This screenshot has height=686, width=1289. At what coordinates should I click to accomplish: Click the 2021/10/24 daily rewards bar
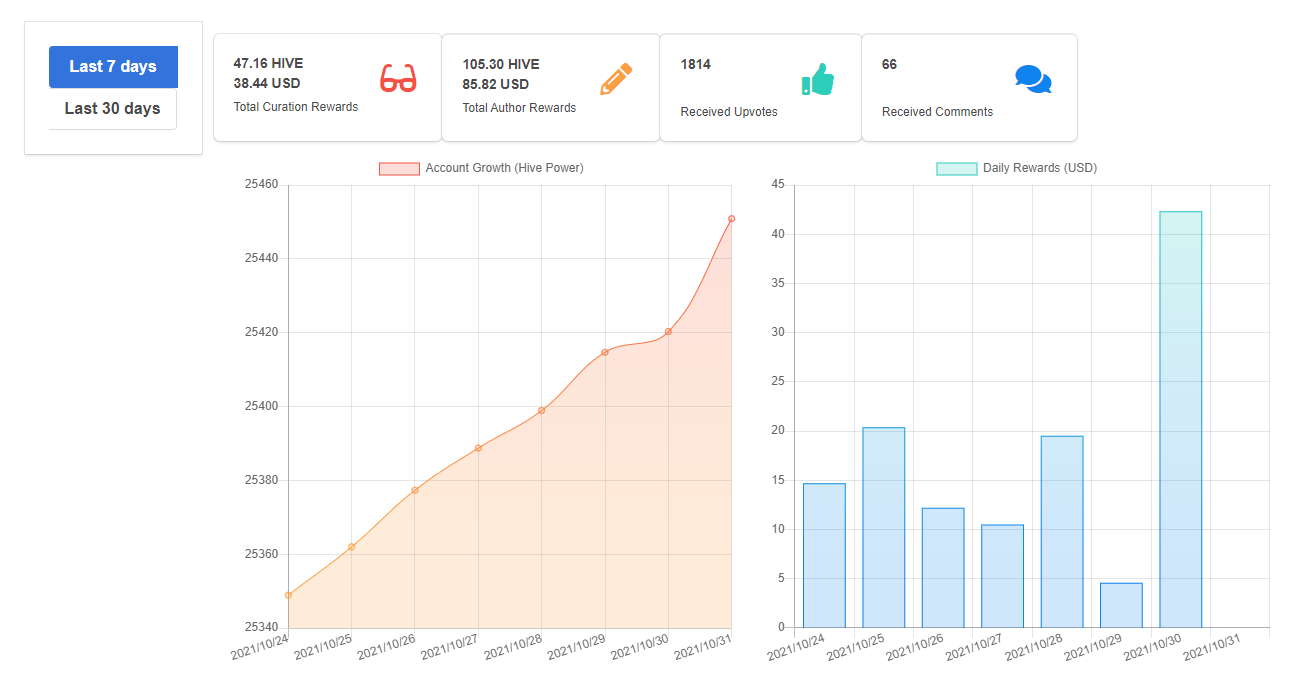click(x=824, y=556)
